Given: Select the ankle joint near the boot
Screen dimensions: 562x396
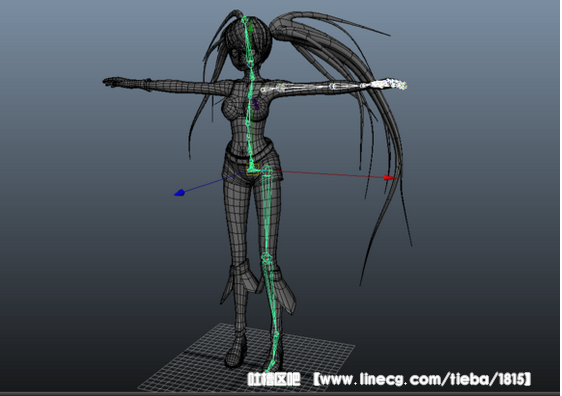Looking at the screenshot, I should (x=276, y=335).
